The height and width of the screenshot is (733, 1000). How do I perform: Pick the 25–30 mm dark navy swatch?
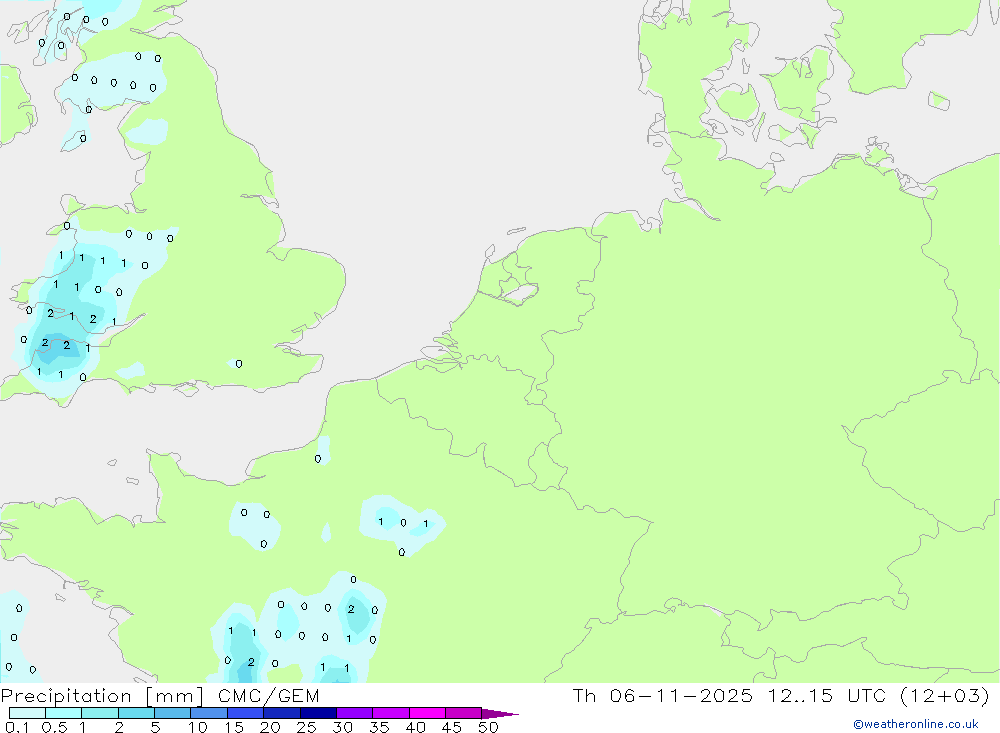click(318, 713)
